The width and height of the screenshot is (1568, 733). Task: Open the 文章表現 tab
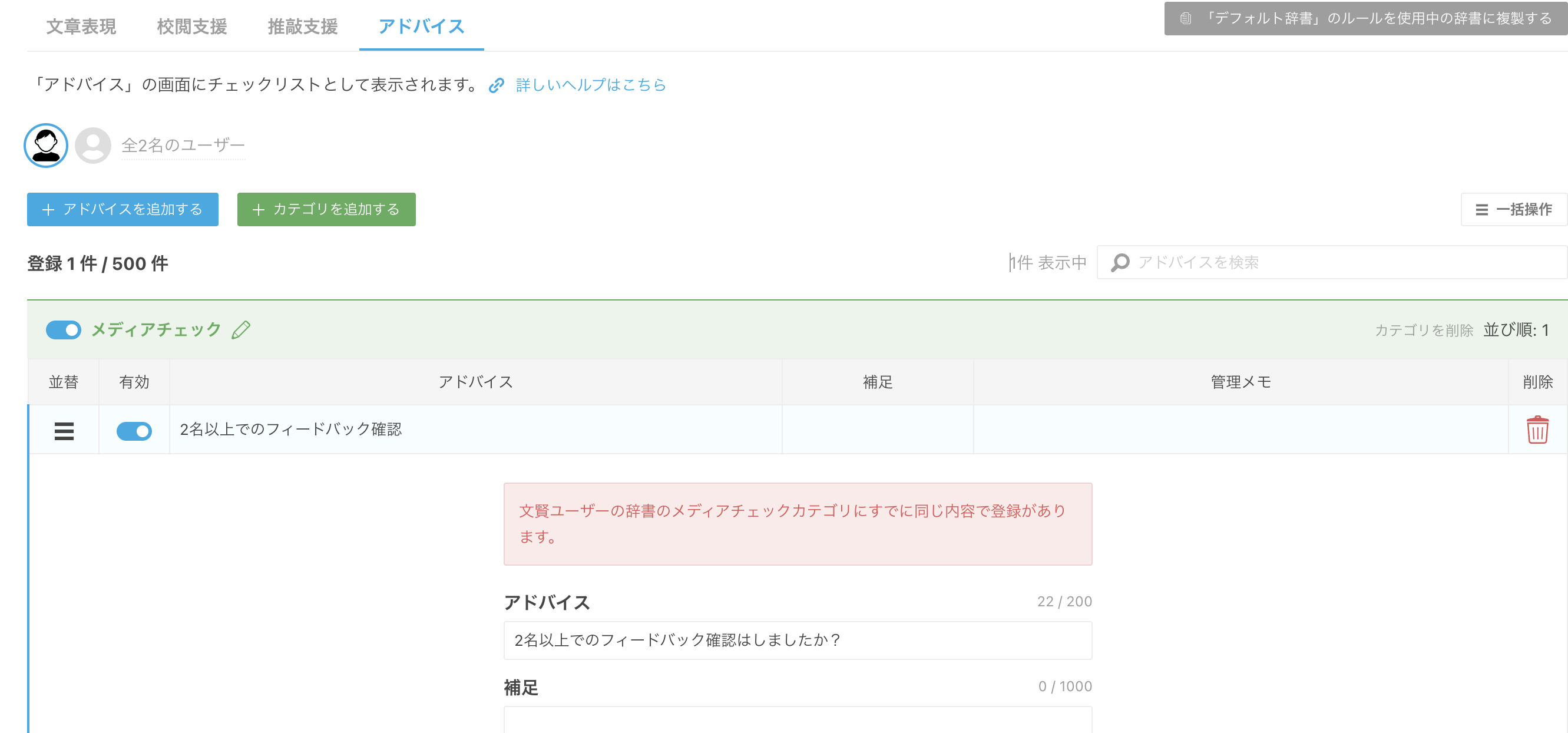click(x=81, y=26)
